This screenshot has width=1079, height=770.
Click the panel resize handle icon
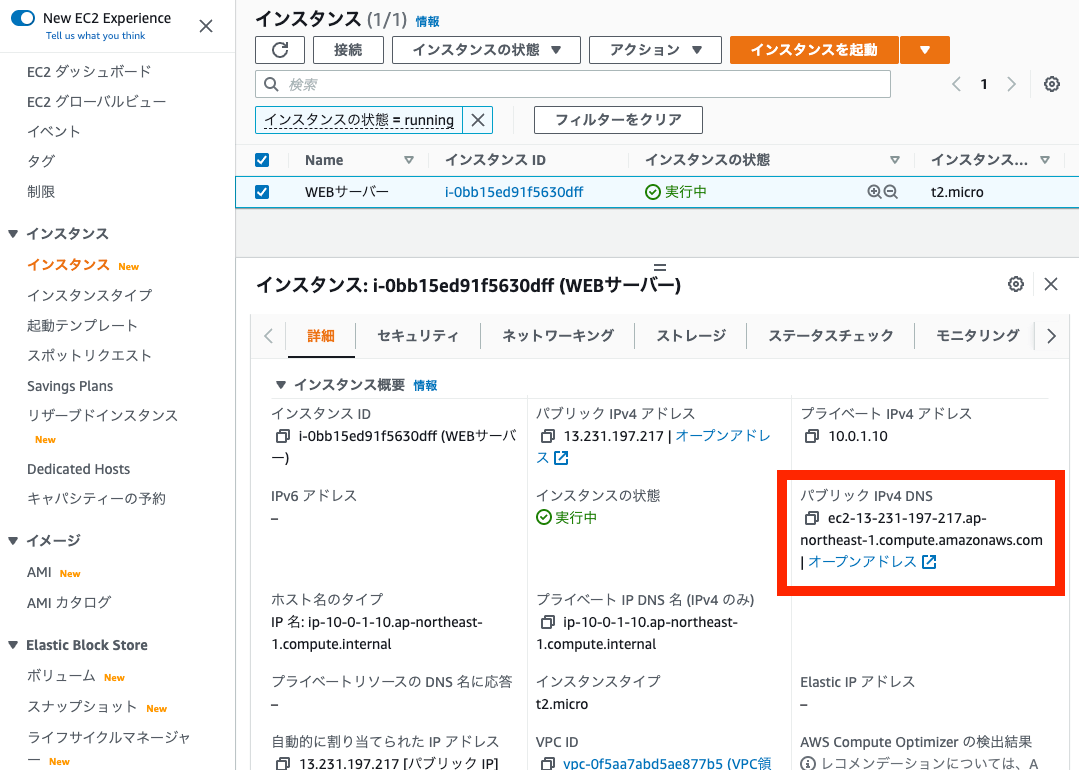point(659,267)
